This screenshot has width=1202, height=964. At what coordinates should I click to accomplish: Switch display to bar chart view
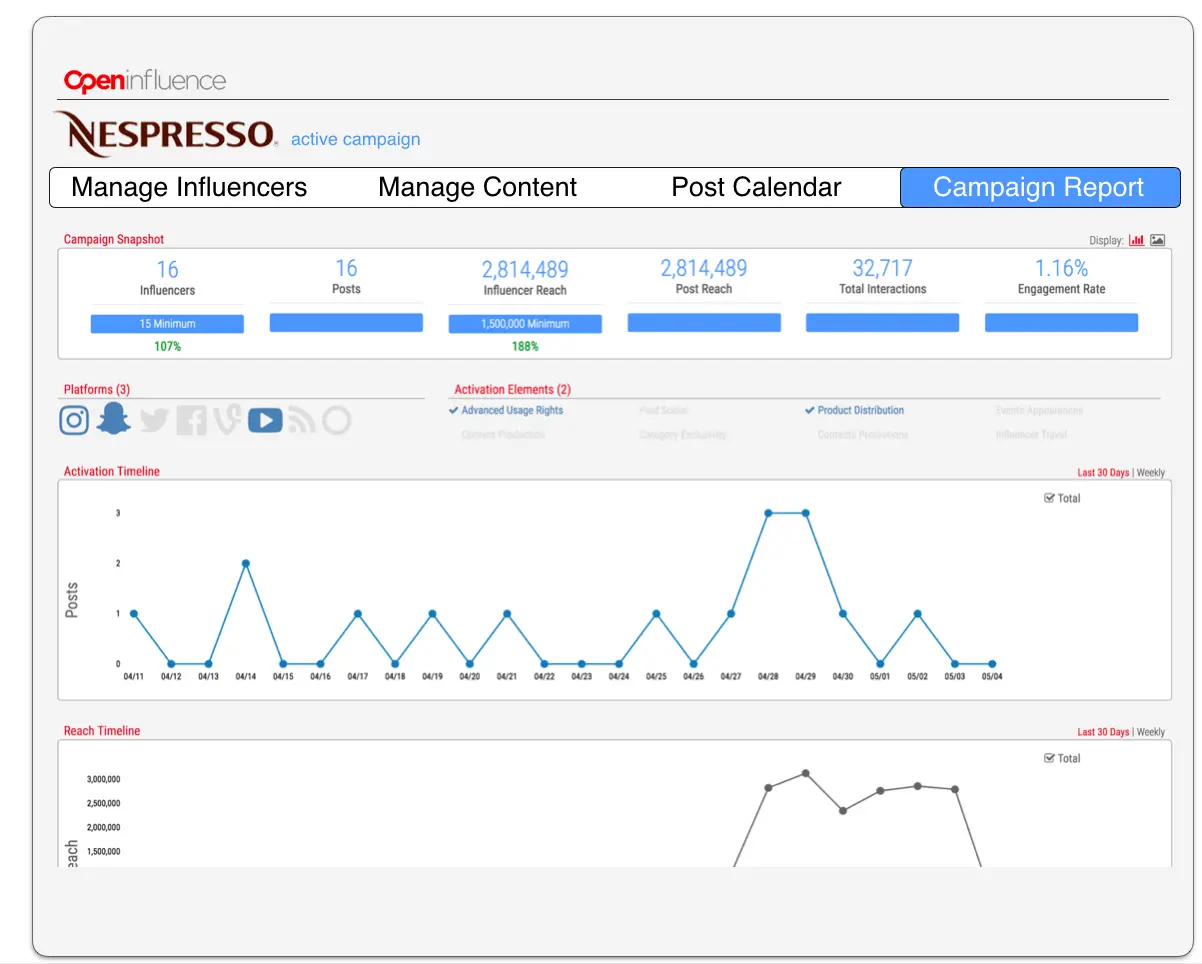coord(1137,240)
